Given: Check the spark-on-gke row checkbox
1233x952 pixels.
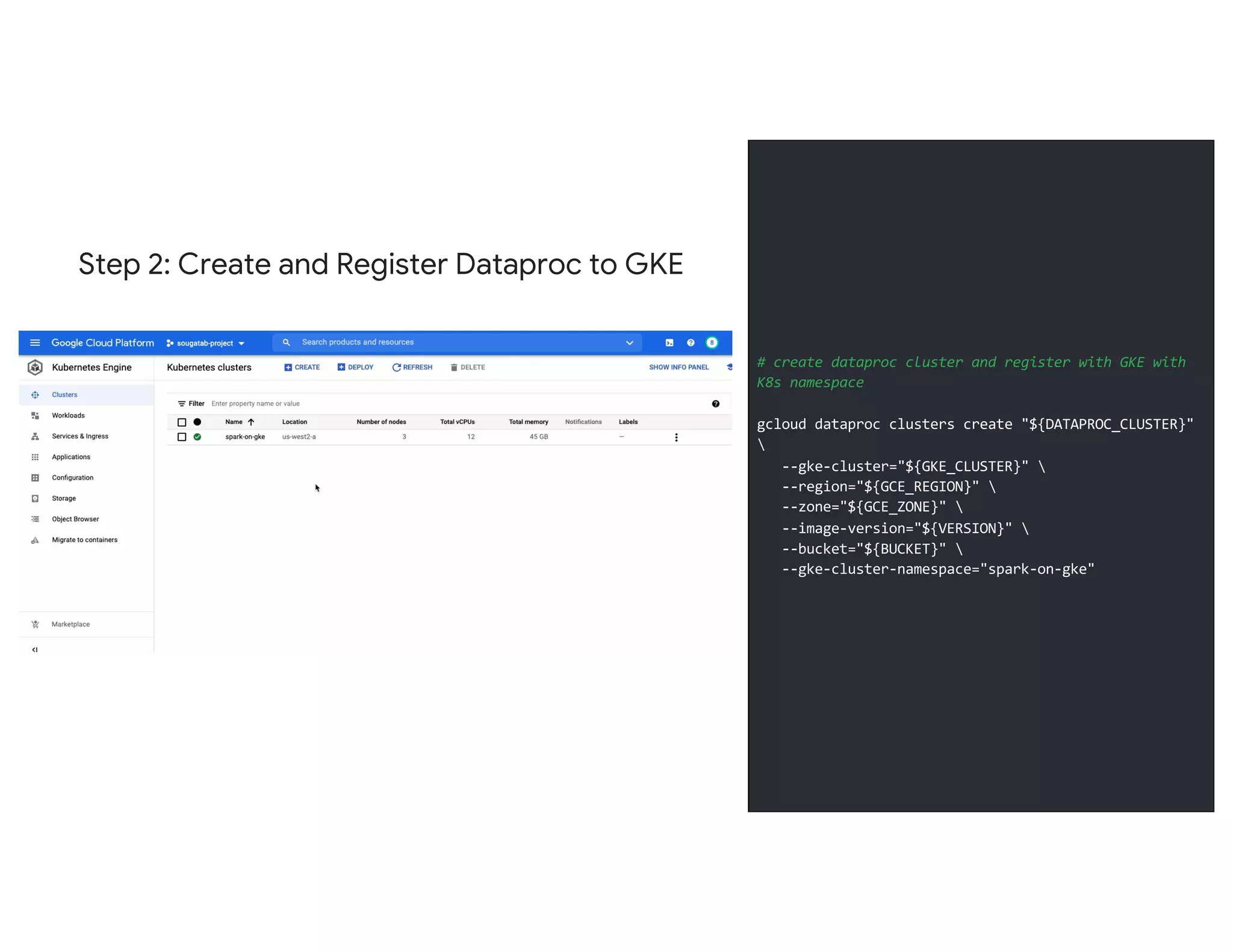Looking at the screenshot, I should point(182,437).
